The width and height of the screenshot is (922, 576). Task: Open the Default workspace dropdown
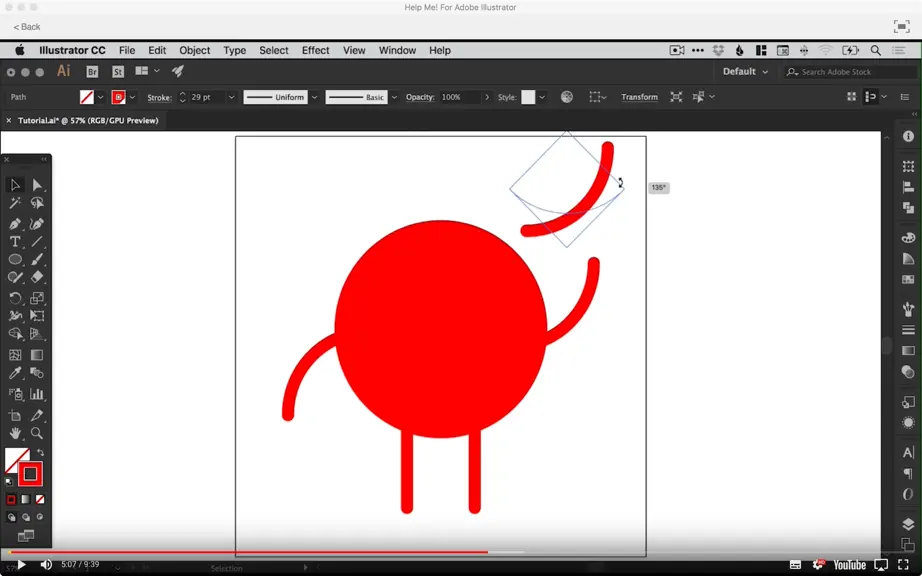click(745, 72)
